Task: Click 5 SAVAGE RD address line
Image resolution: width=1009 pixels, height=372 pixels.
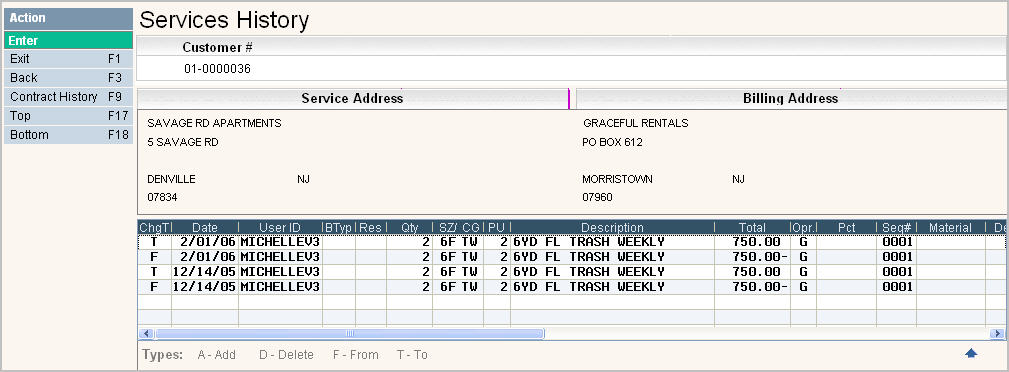Action: [183, 143]
